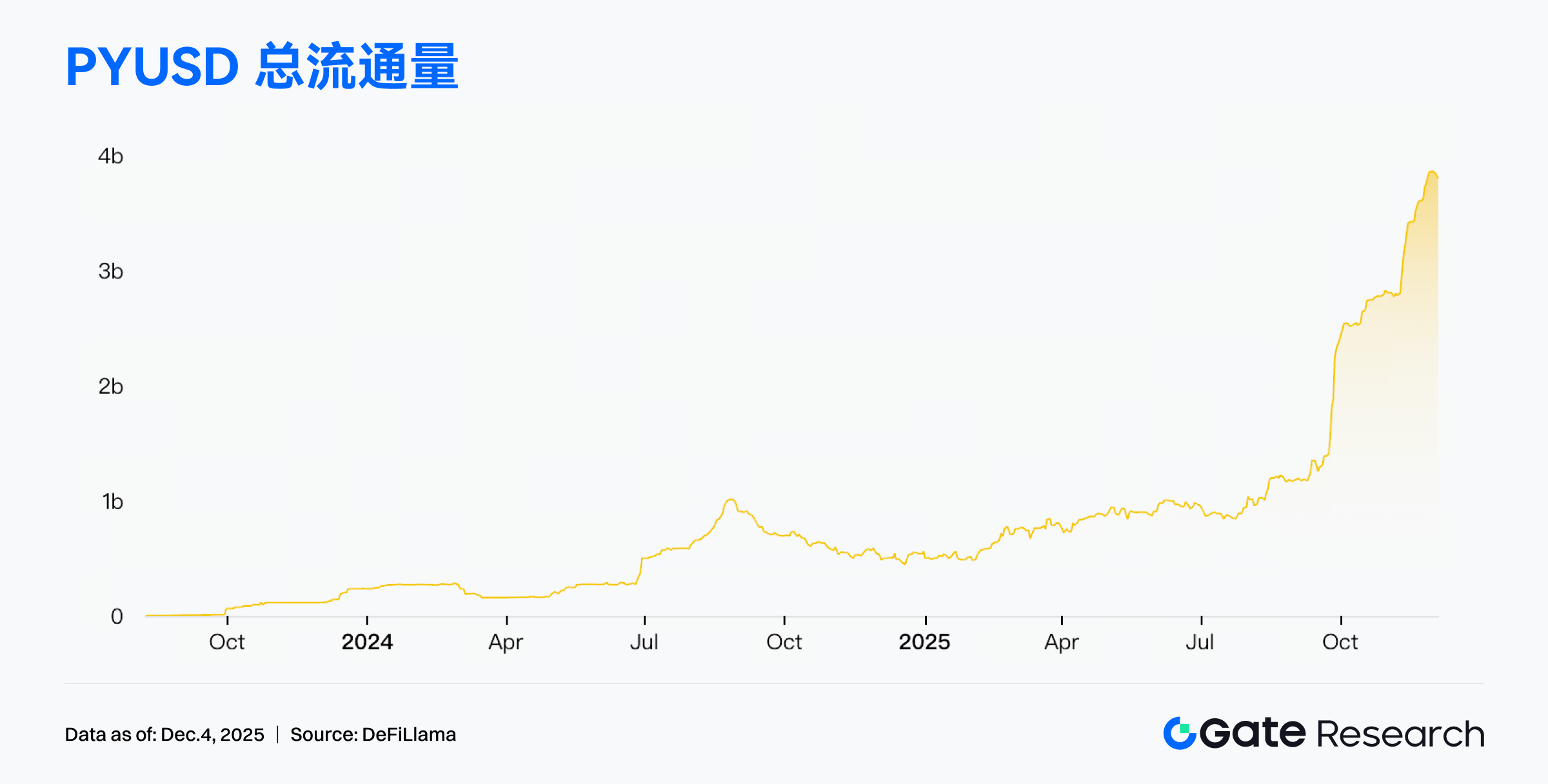Click the 2b y-axis label

point(110,386)
